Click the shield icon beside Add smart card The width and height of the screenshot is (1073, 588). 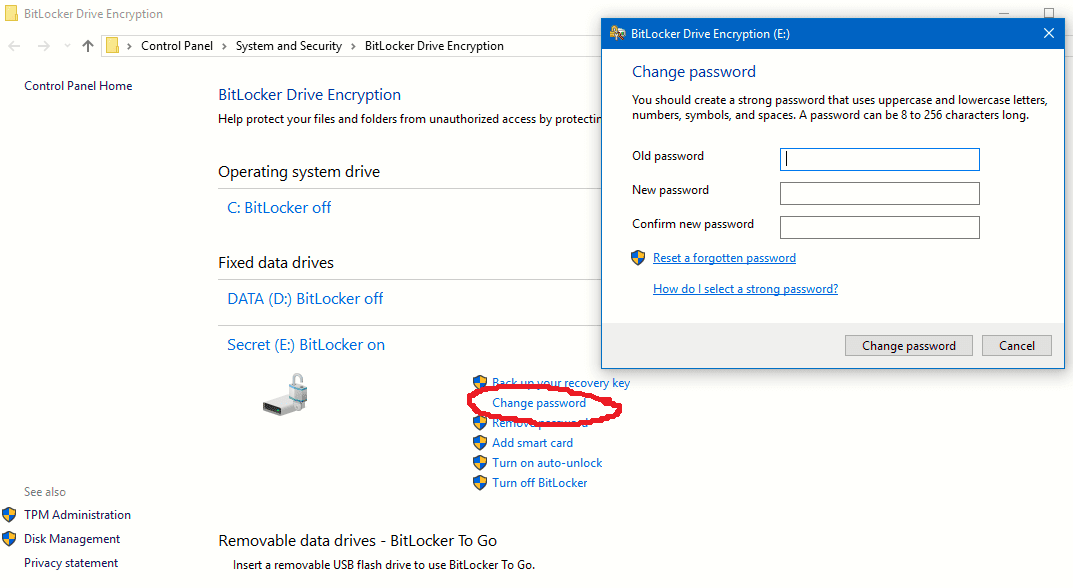480,443
